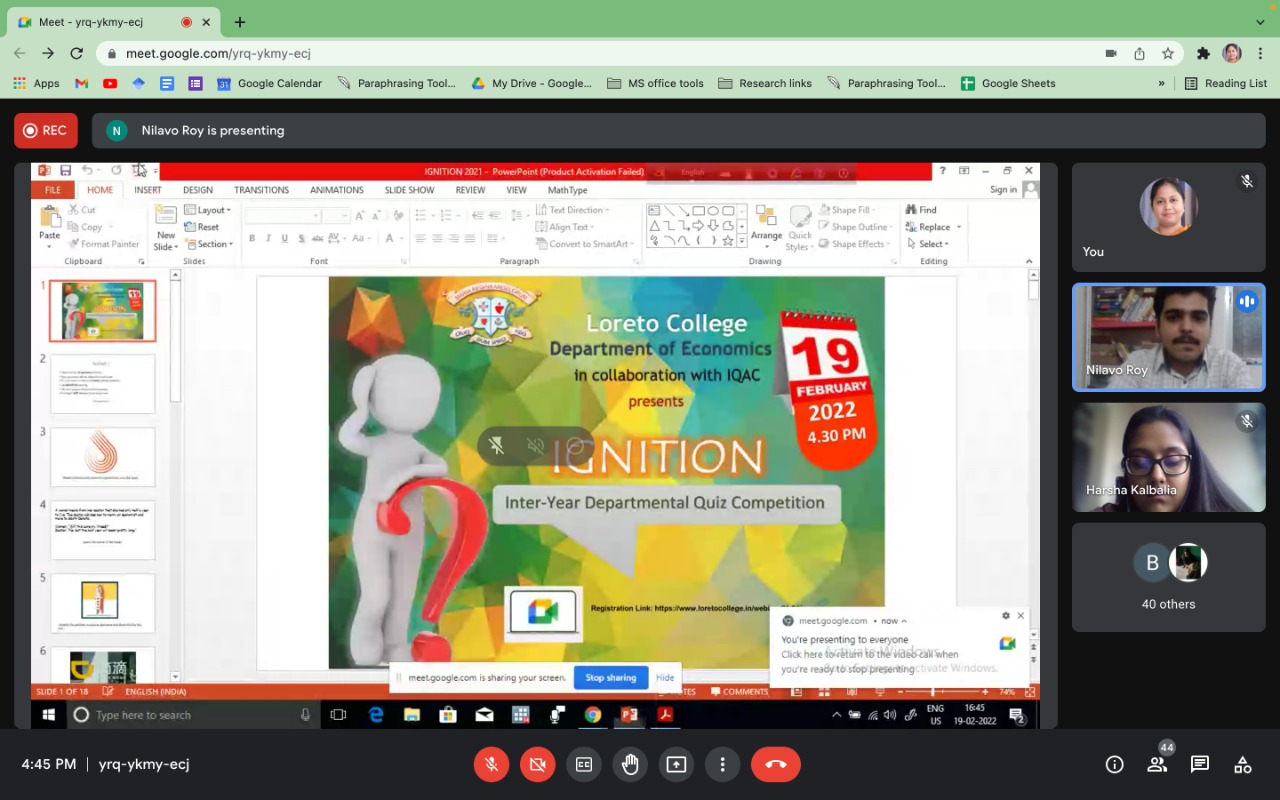
Task: Expand the 40 others participants tile
Action: coord(1168,577)
